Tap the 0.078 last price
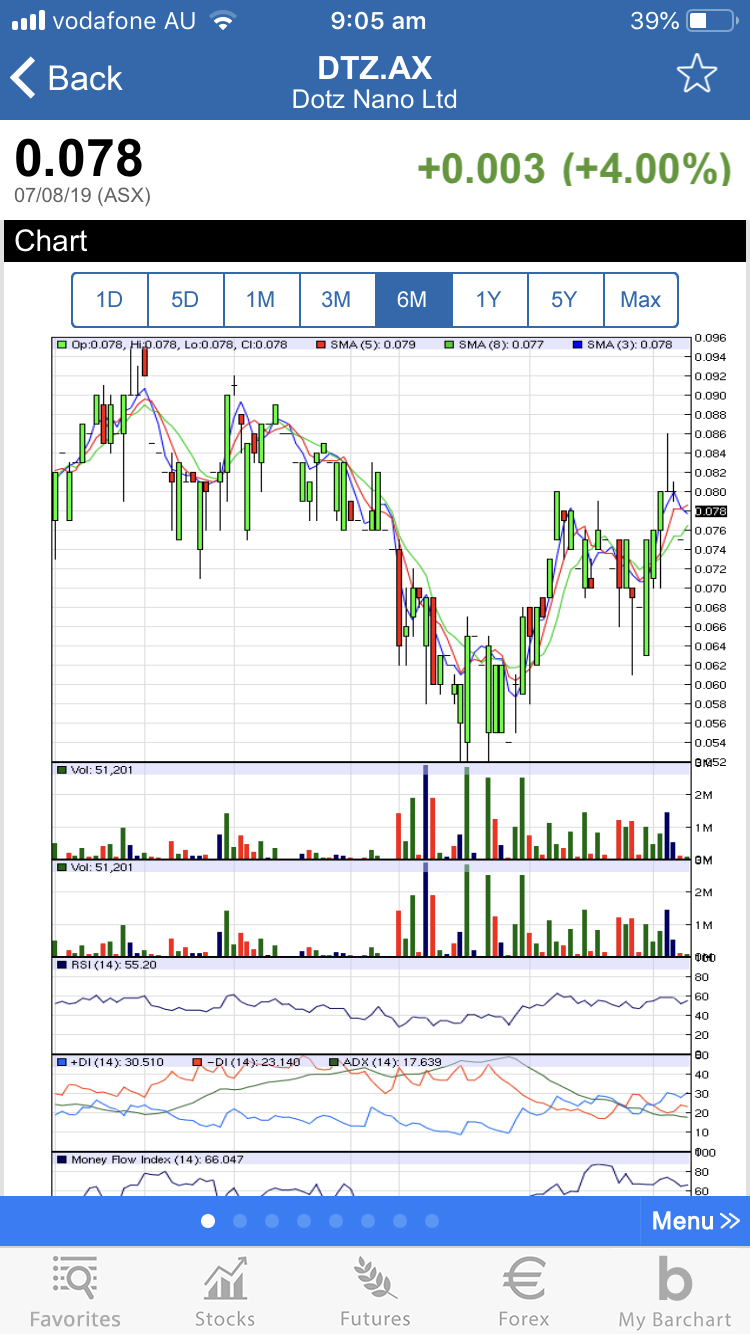The width and height of the screenshot is (750, 1334). [x=79, y=158]
